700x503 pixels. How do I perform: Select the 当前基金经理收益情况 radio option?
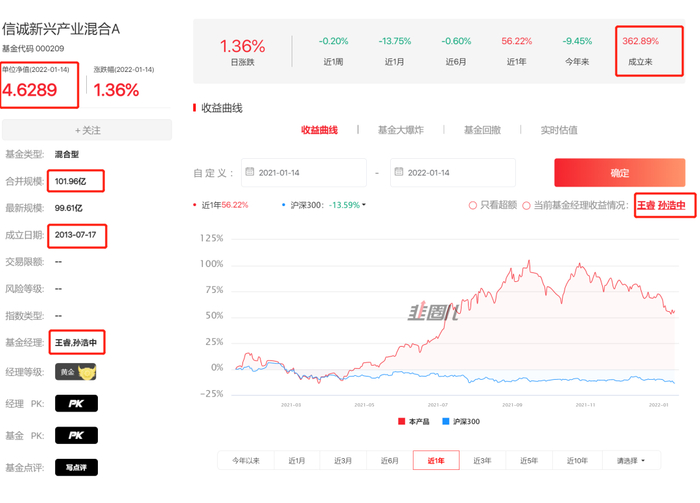coord(526,205)
